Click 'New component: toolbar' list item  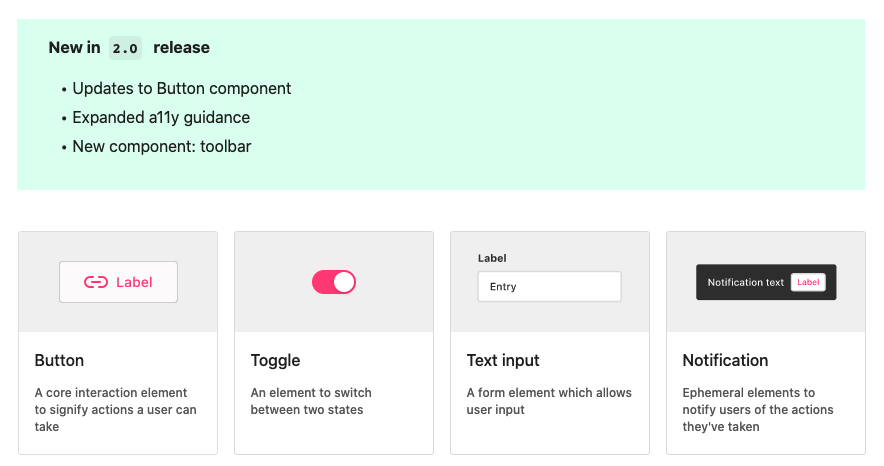(x=162, y=147)
